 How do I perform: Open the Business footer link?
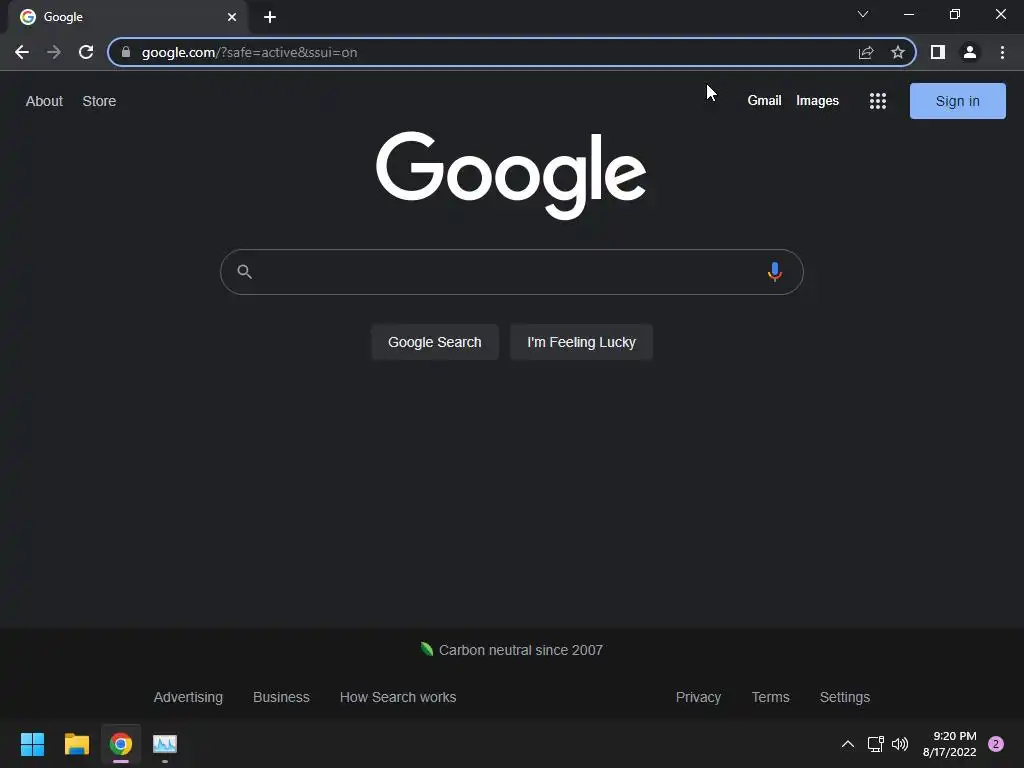[x=281, y=697]
